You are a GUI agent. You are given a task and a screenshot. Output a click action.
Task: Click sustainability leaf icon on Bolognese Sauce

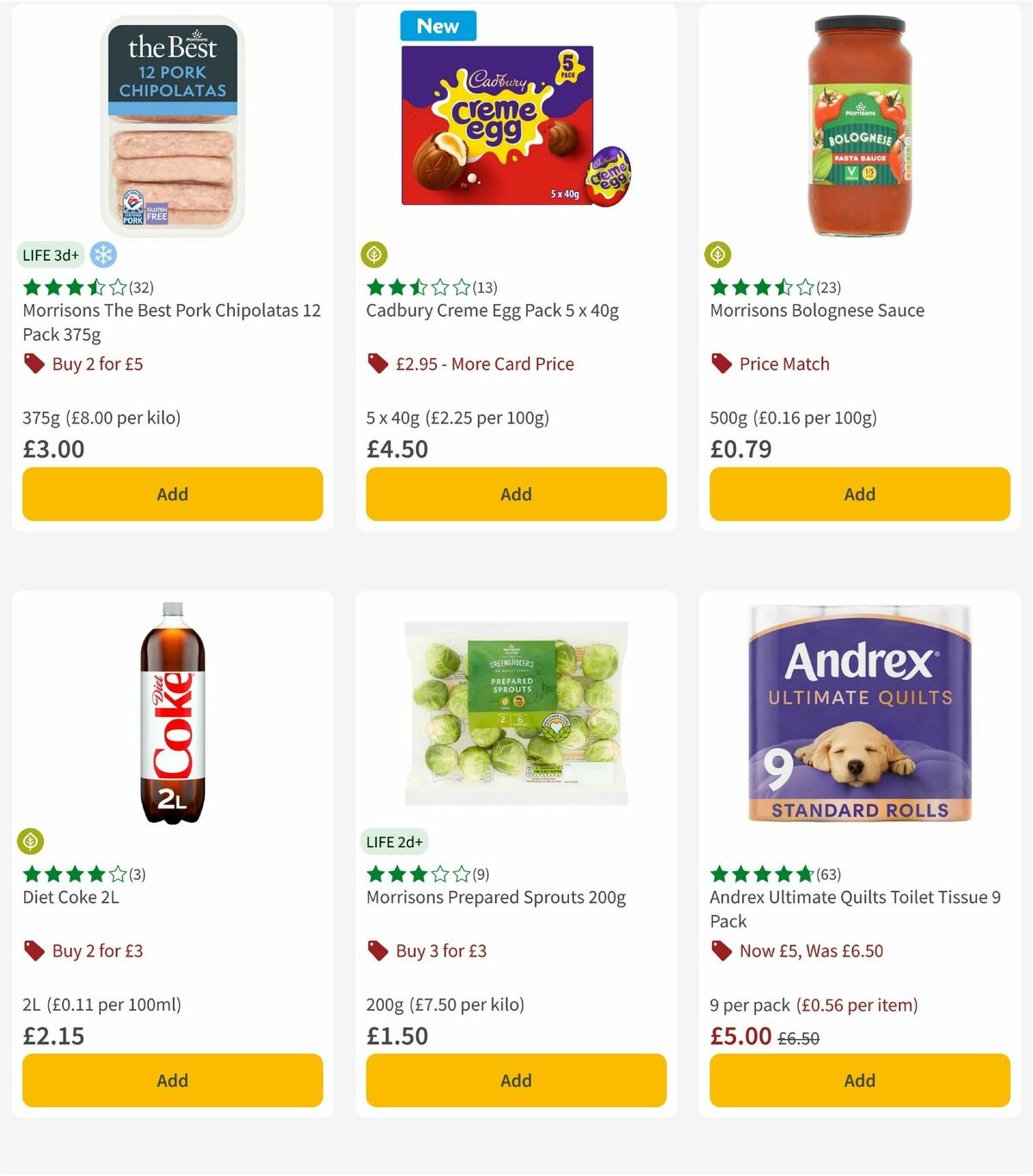coord(718,255)
